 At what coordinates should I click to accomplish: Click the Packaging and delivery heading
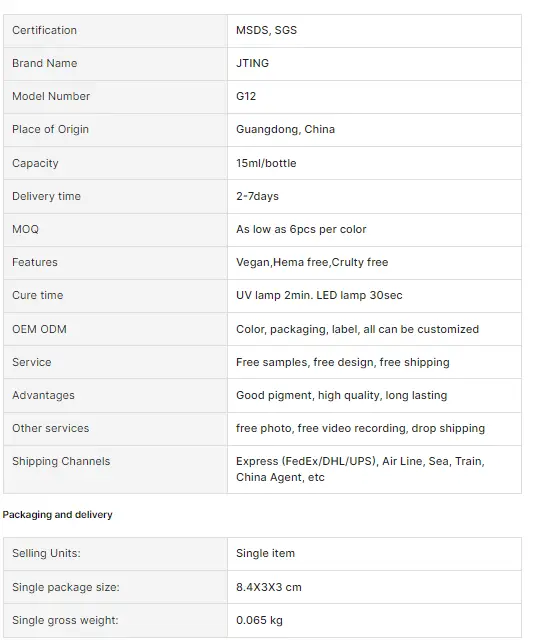57,515
